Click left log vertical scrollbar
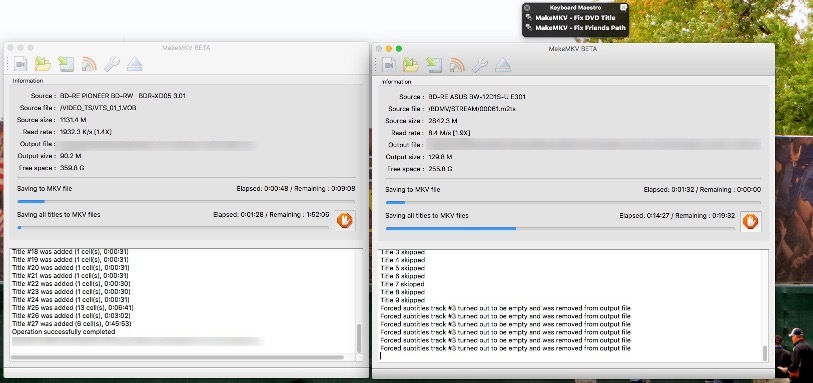813x383 pixels. (x=359, y=339)
